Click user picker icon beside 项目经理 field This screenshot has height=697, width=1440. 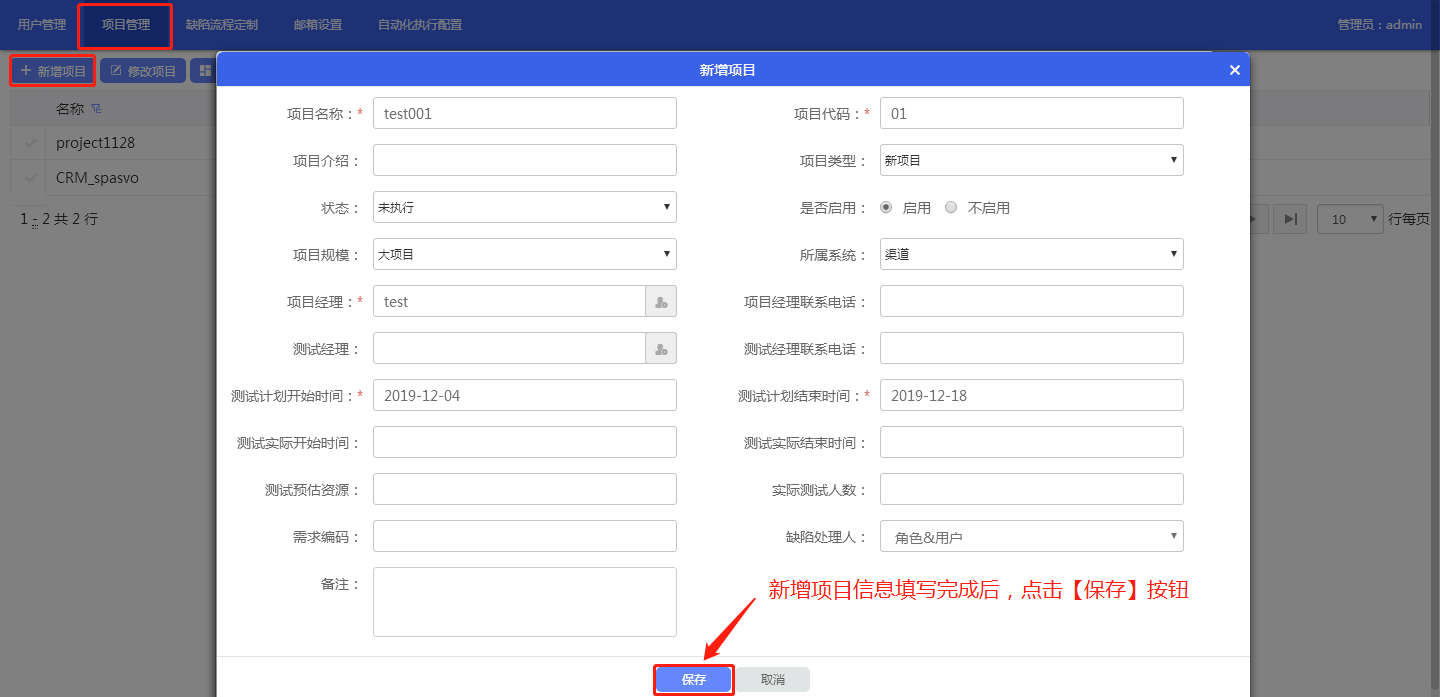[x=661, y=302]
